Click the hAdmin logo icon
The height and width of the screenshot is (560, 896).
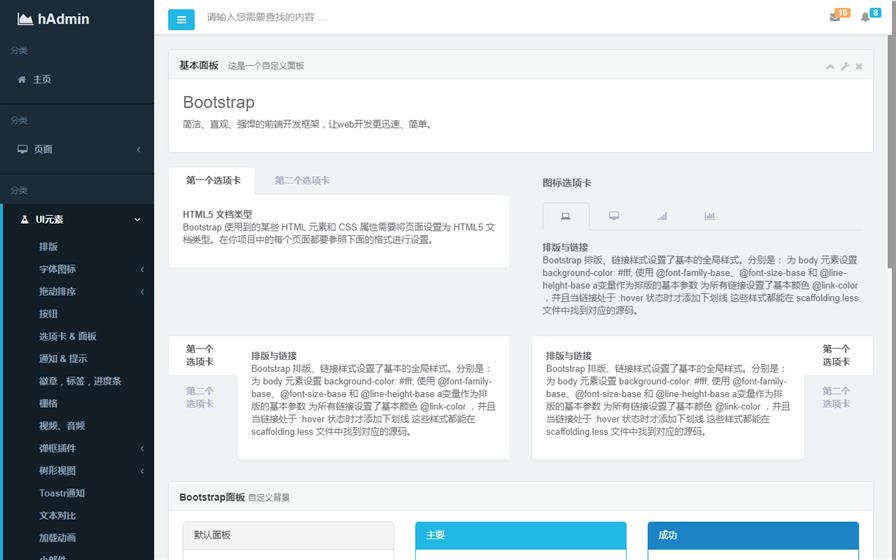[25, 19]
